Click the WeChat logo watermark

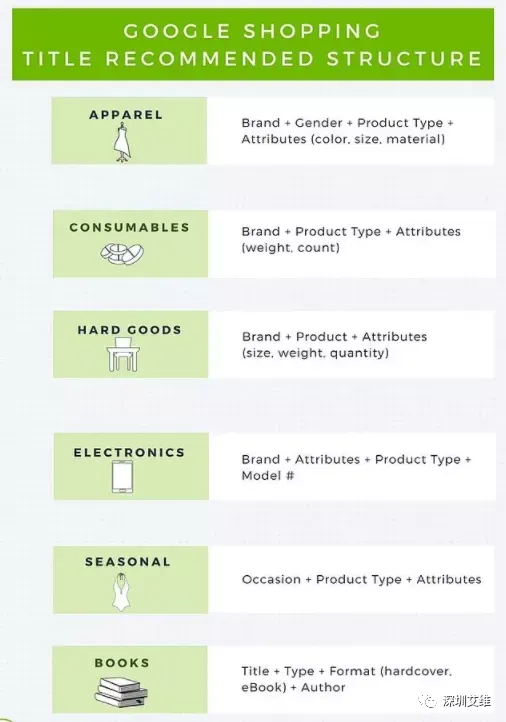click(428, 701)
